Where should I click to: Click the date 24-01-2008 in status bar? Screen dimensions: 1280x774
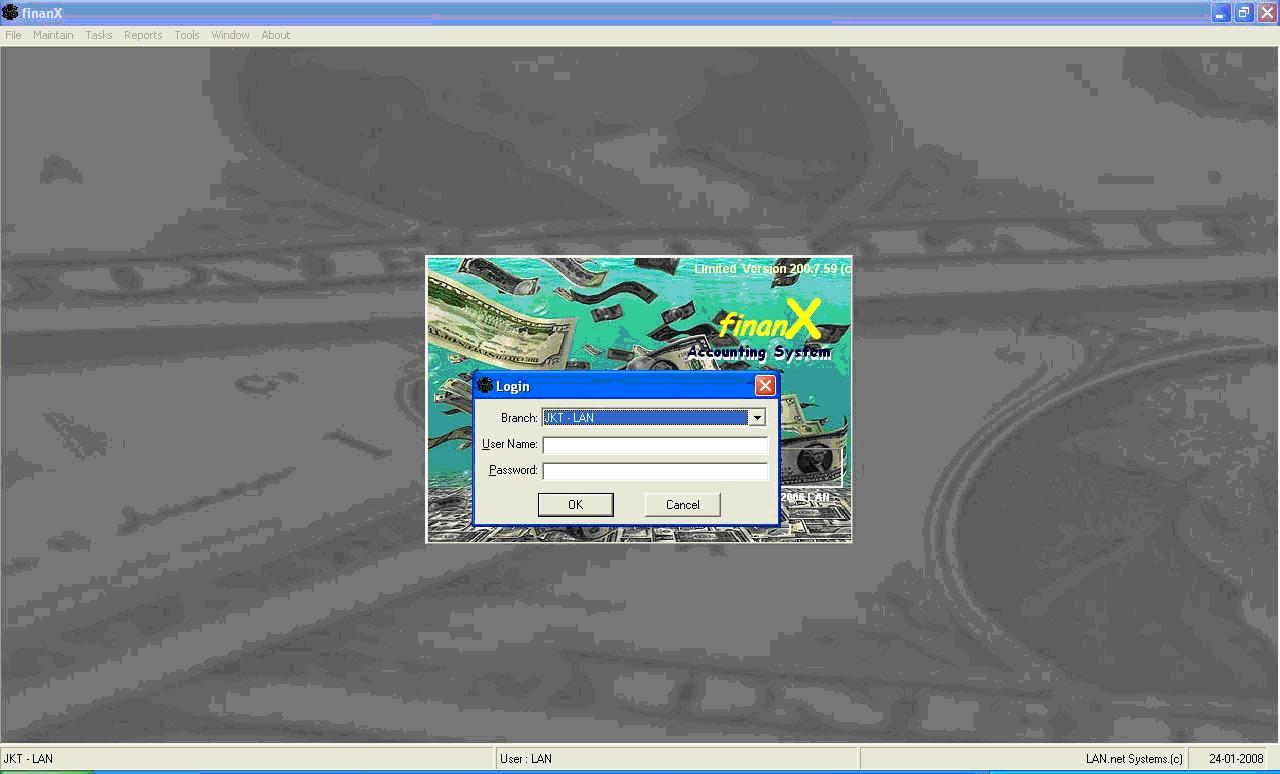point(1236,759)
